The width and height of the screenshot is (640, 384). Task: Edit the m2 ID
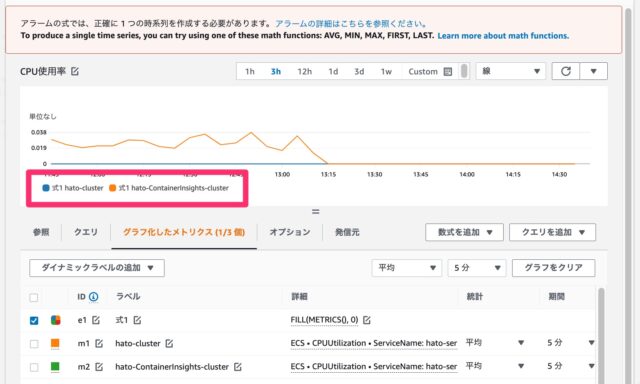click(99, 367)
